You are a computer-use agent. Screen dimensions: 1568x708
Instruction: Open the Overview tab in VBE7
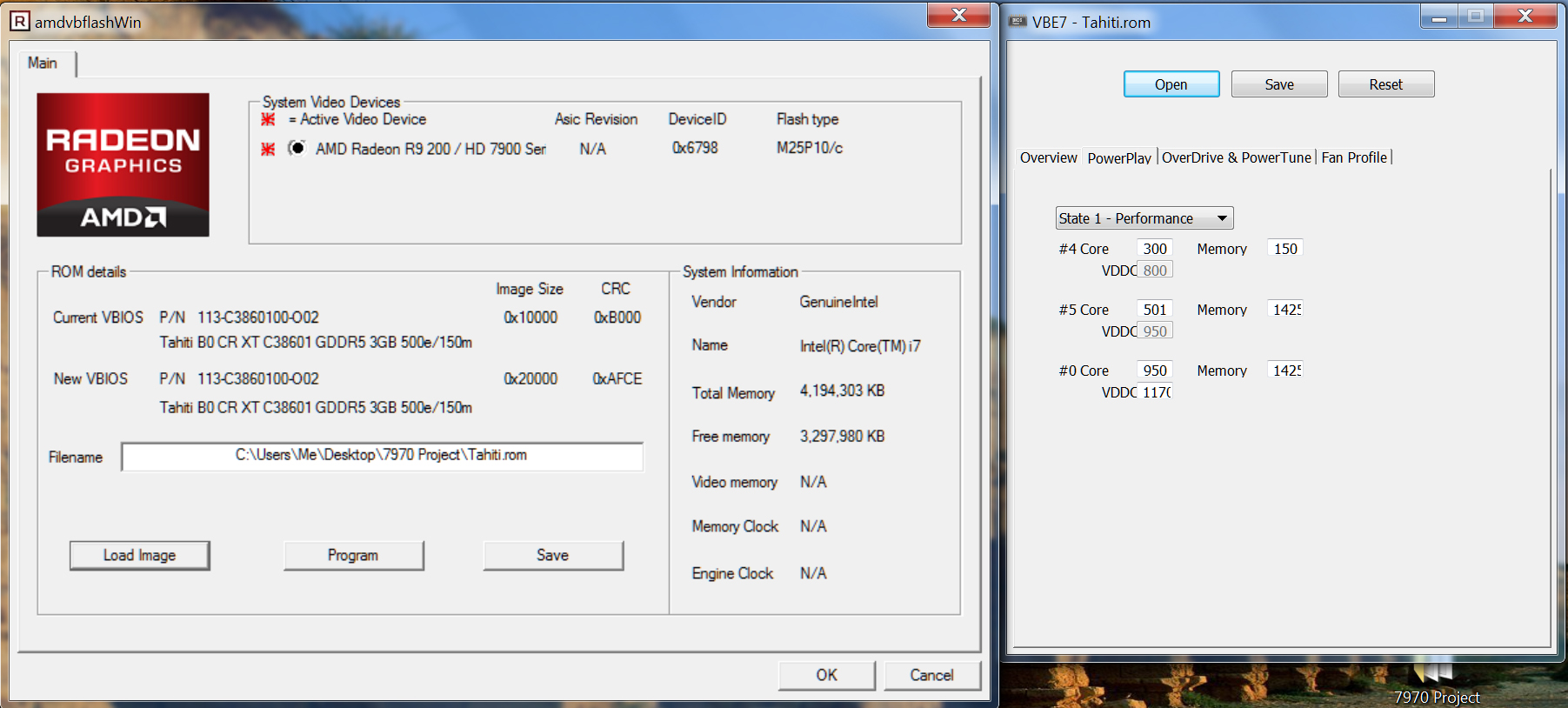pos(1048,157)
